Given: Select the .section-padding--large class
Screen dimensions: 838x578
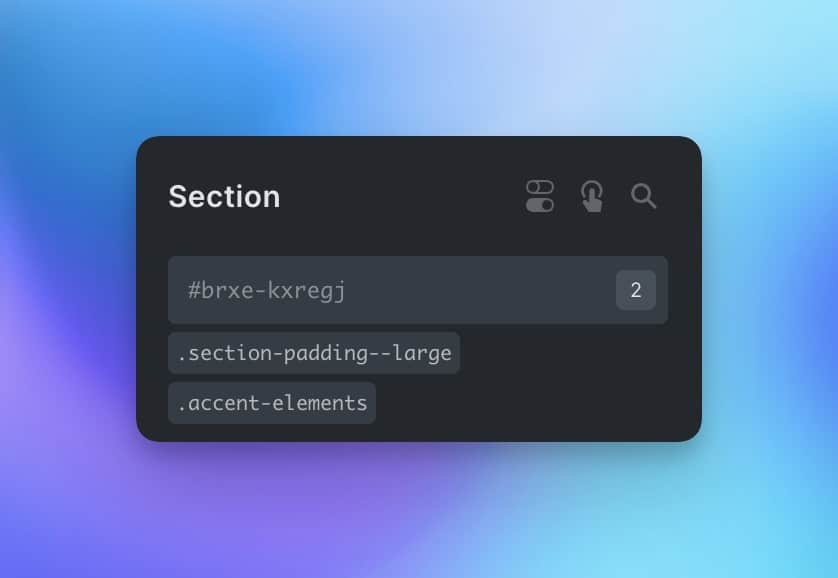Looking at the screenshot, I should coord(314,353).
